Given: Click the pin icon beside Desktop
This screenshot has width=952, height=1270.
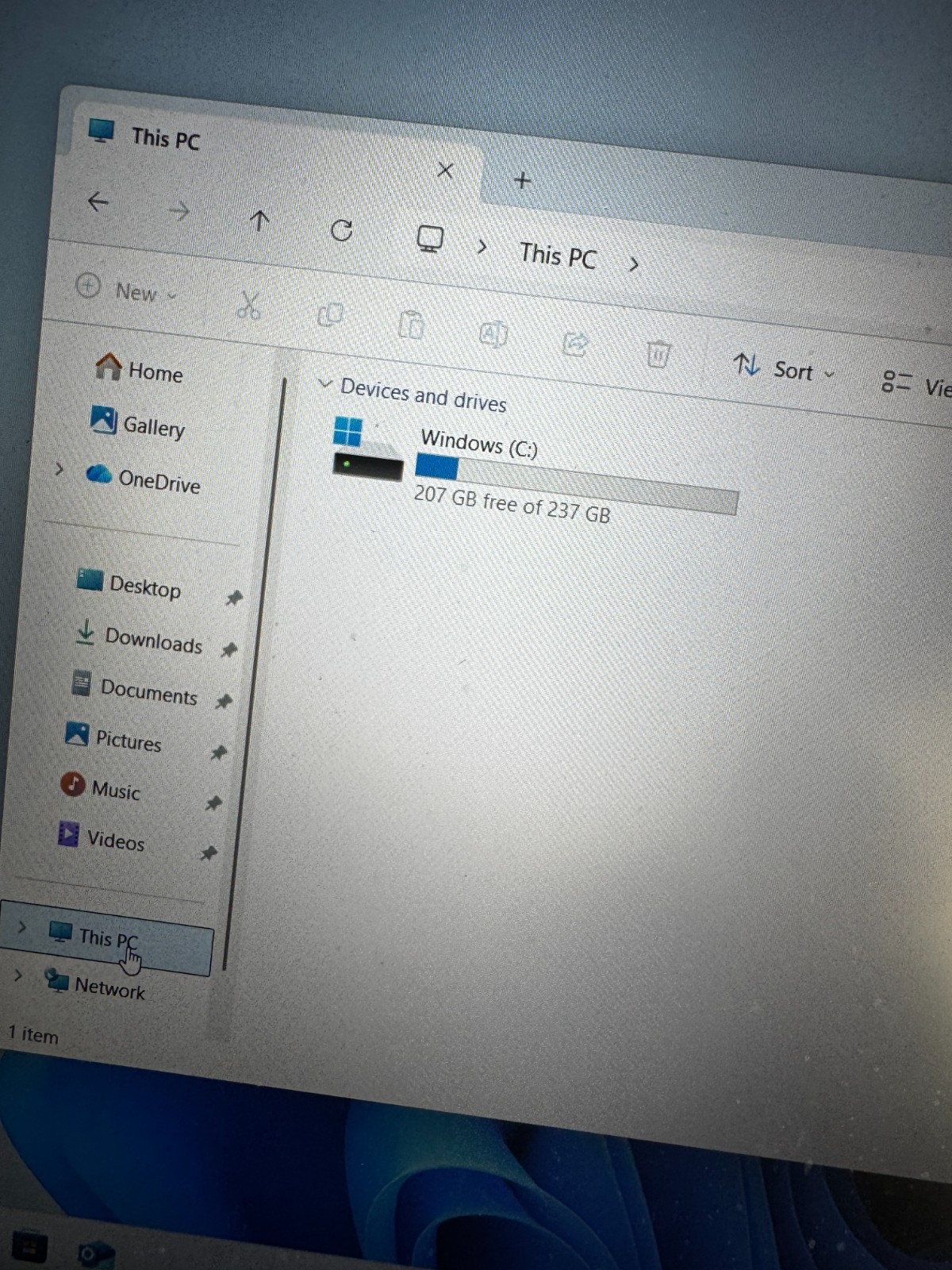Looking at the screenshot, I should tap(233, 598).
